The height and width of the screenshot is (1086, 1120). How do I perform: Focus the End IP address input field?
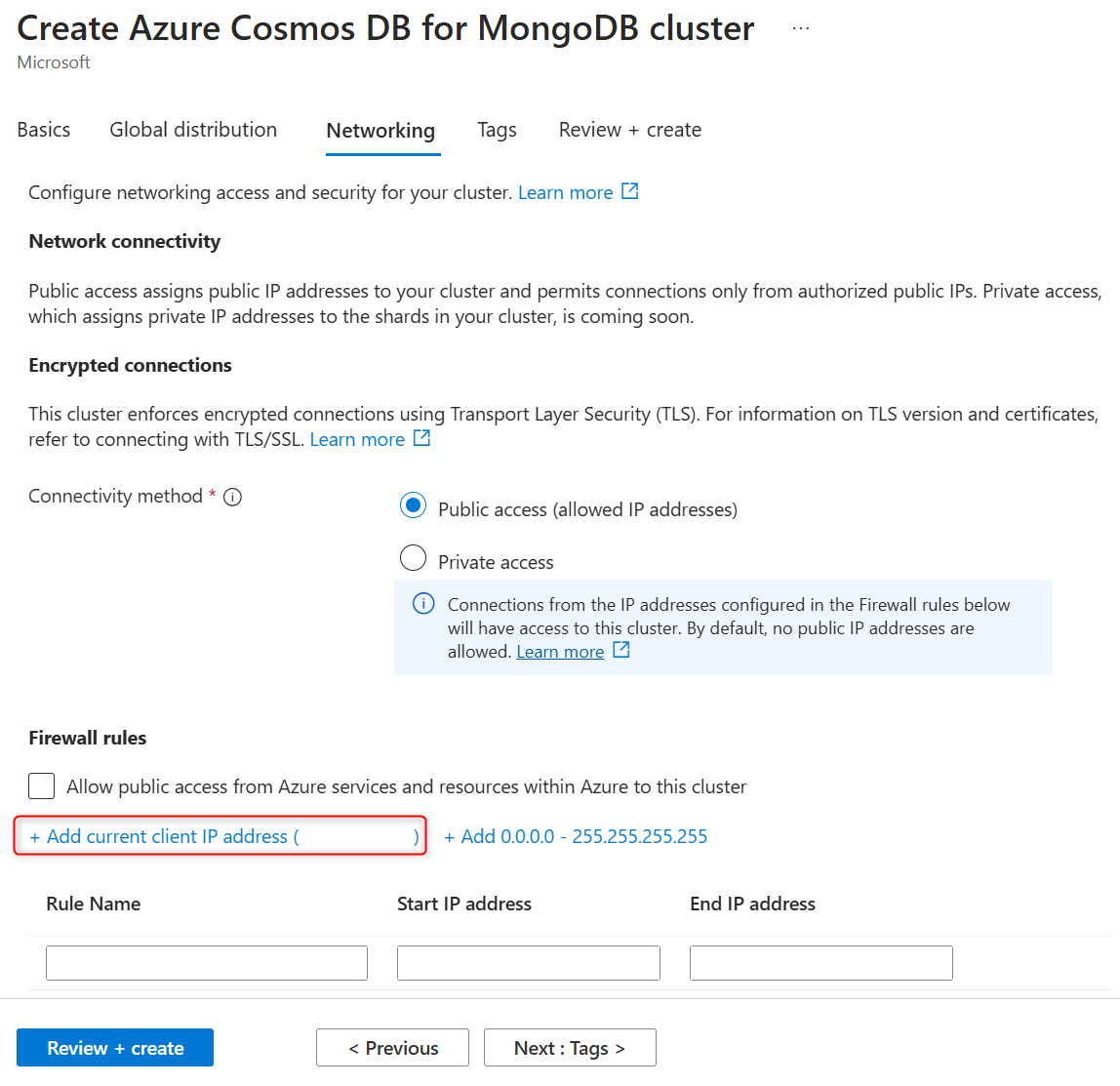click(x=821, y=963)
